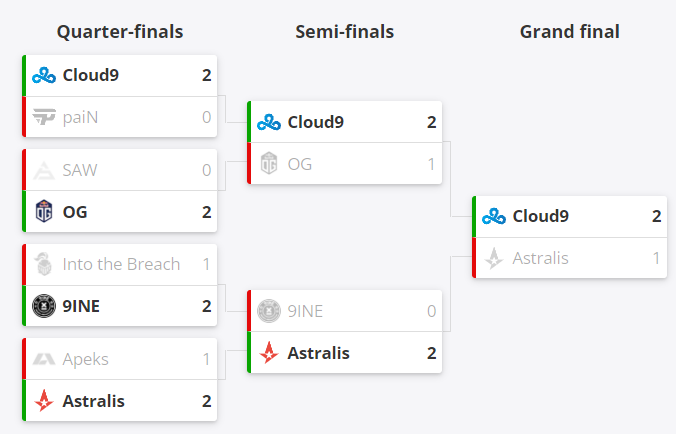This screenshot has height=434, width=676.
Task: Click the Quarter-finals column heading
Action: [120, 32]
